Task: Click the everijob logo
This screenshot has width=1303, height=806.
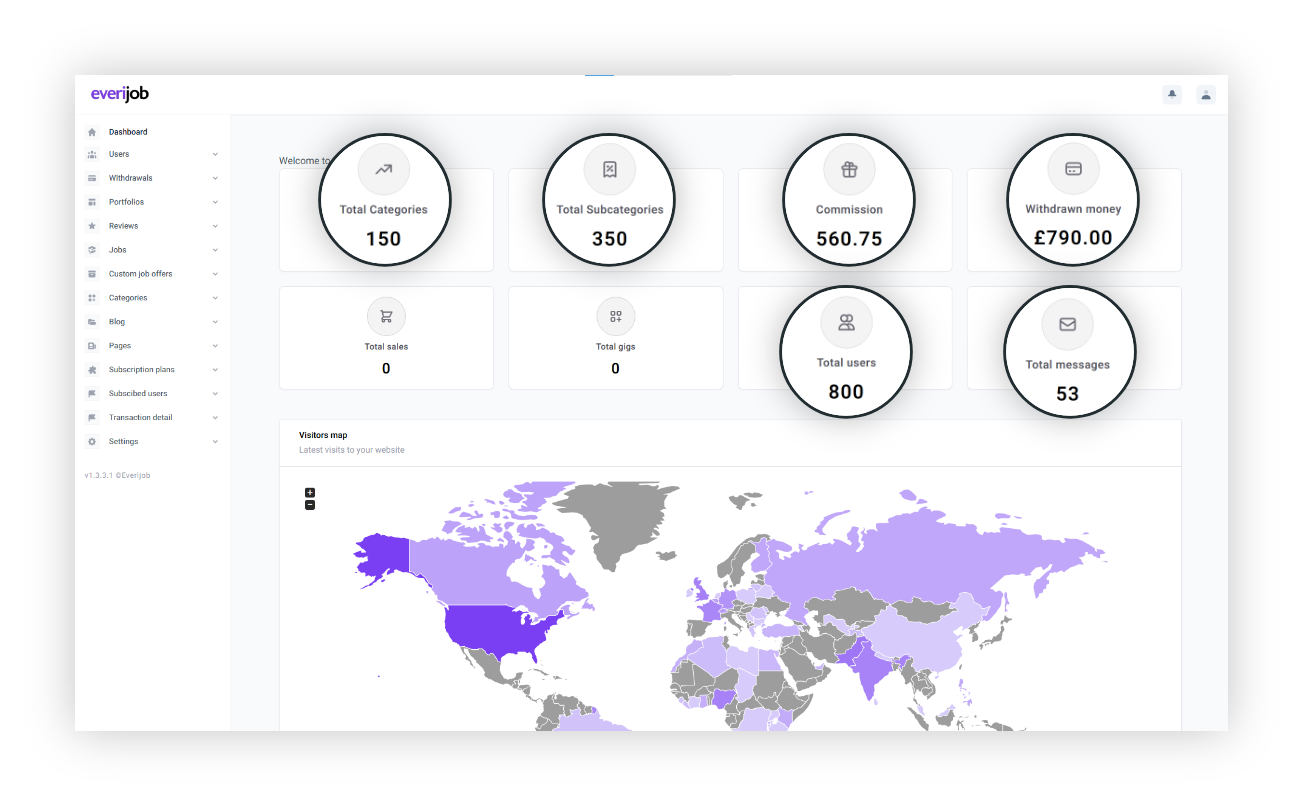Action: coord(120,94)
